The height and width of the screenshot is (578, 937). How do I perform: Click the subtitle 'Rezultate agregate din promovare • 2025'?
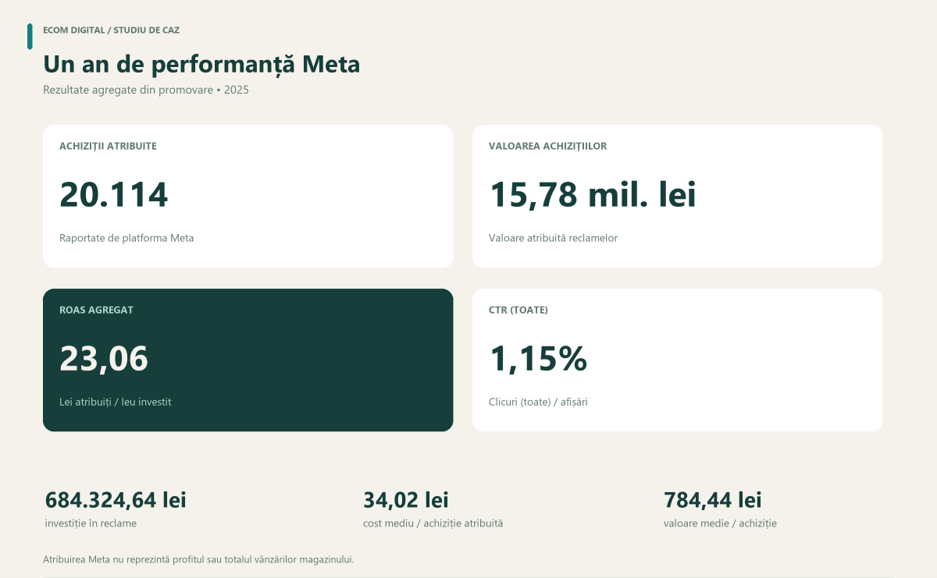(146, 90)
